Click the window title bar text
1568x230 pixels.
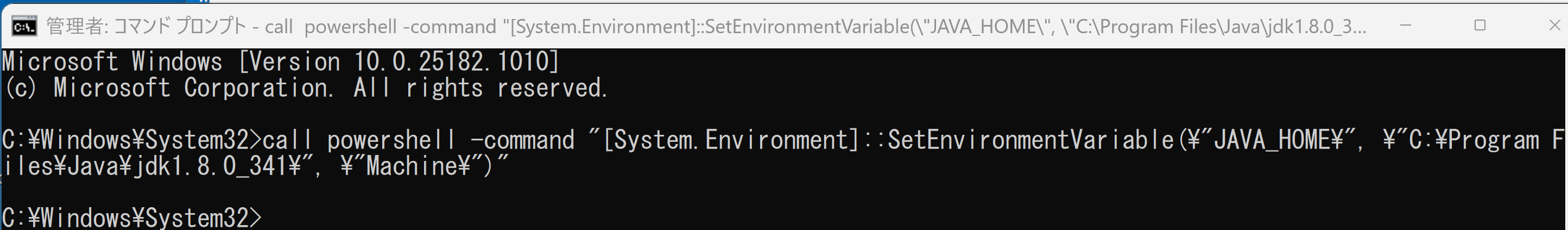coord(706,26)
